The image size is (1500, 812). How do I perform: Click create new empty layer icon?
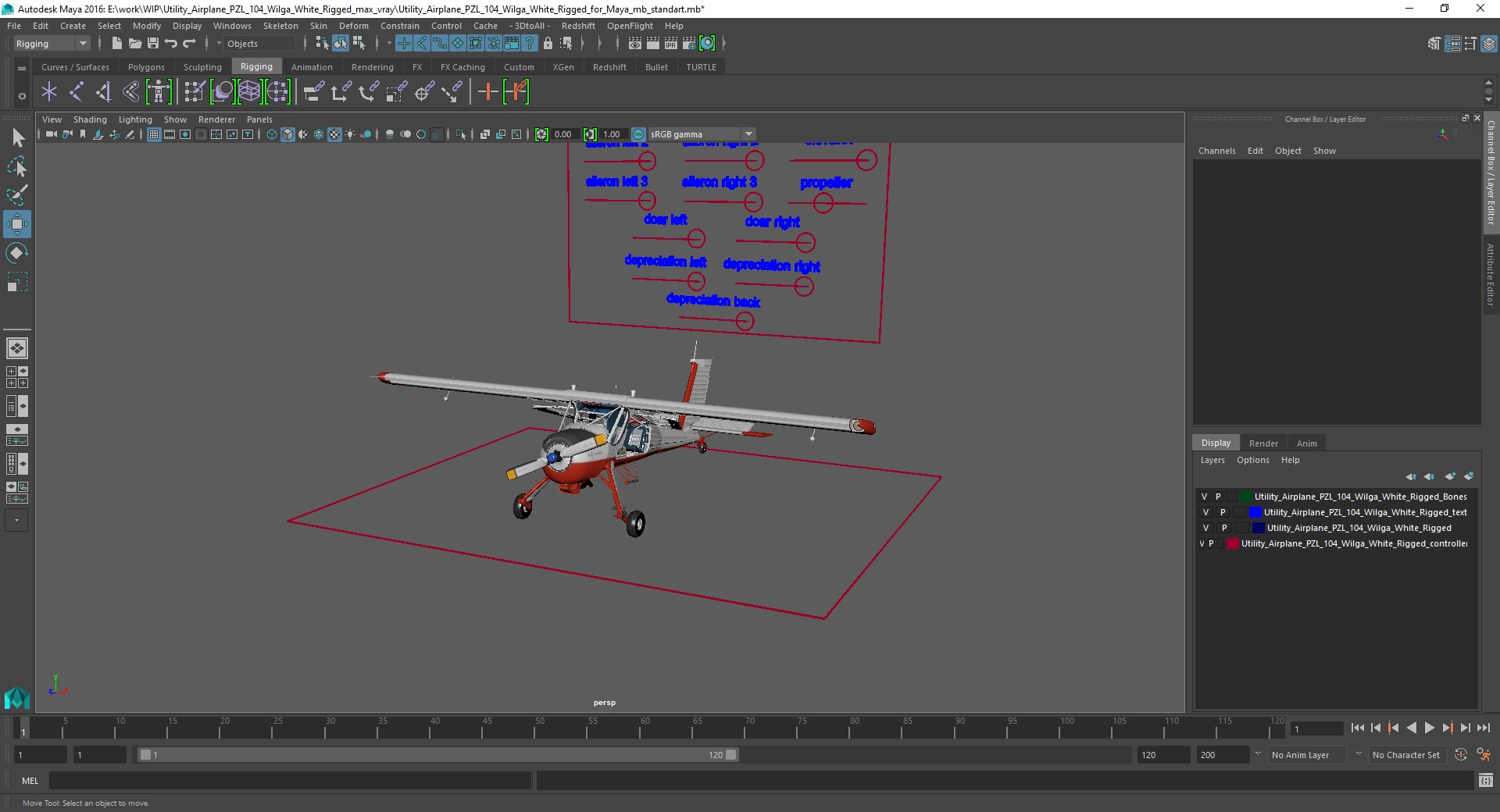click(x=1451, y=476)
